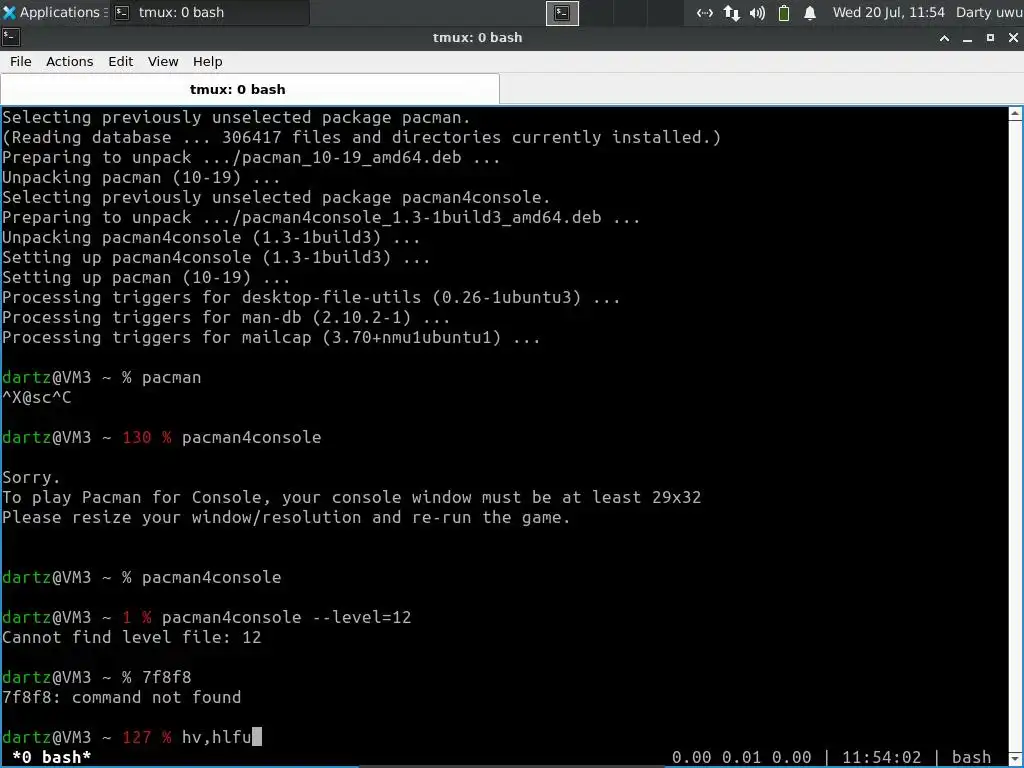Open the Edit menu

120,61
